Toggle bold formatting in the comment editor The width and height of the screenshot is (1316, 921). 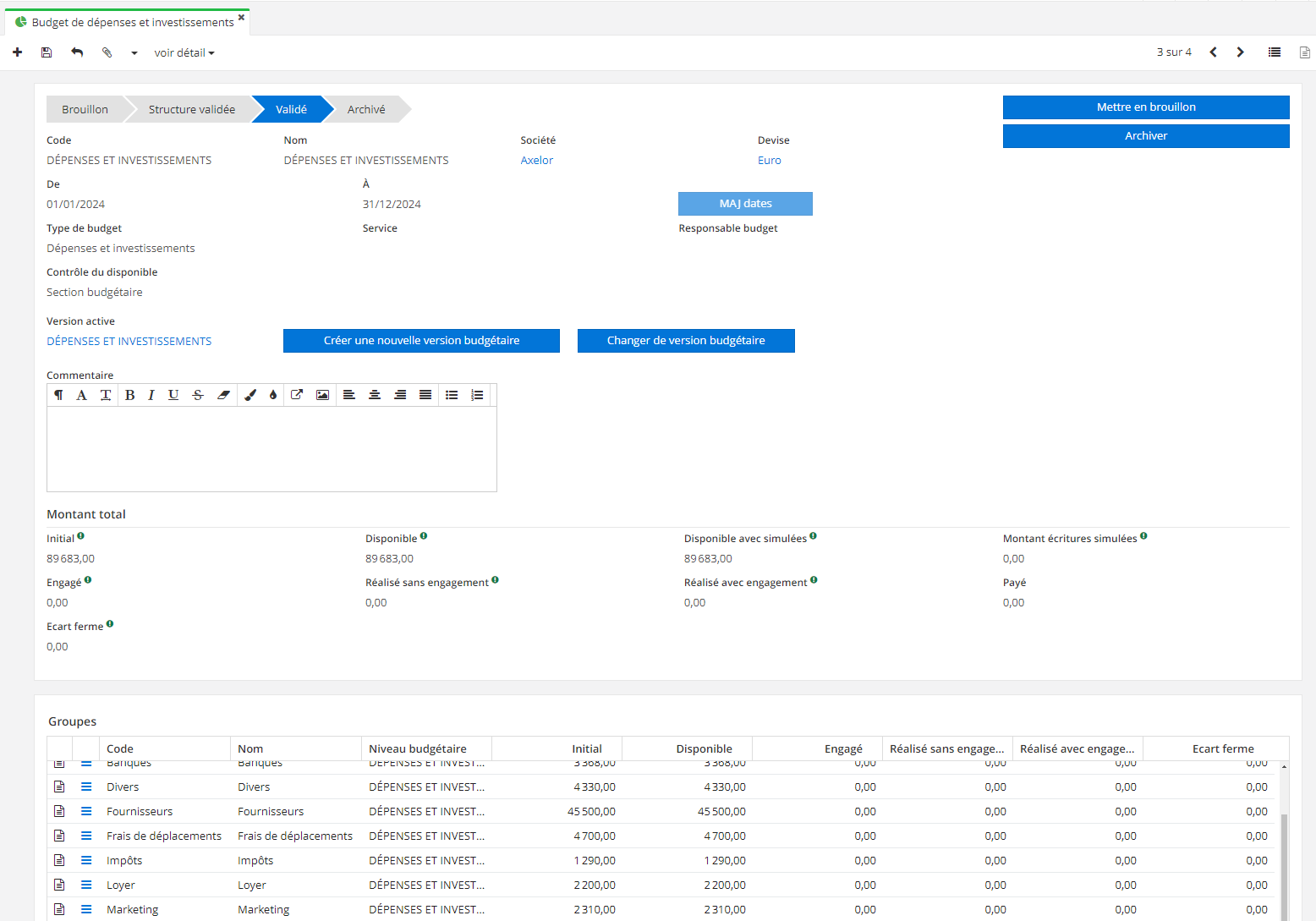[129, 395]
